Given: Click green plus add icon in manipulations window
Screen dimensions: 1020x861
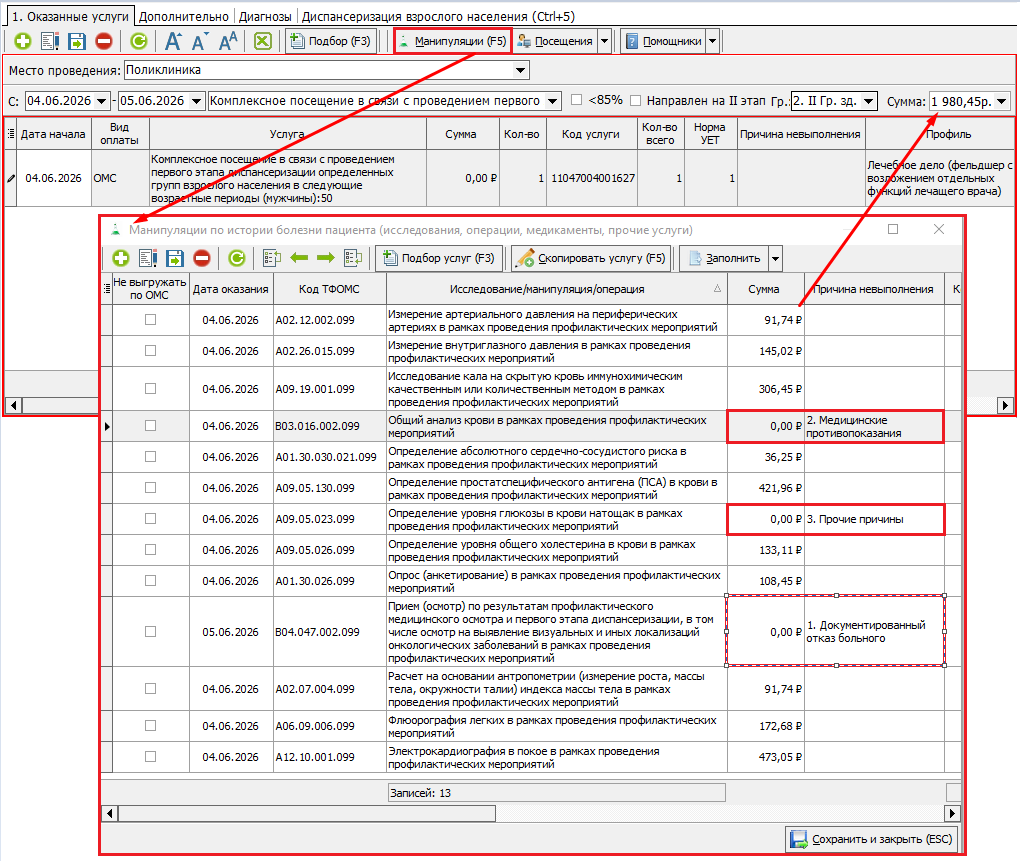Looking at the screenshot, I should click(121, 258).
